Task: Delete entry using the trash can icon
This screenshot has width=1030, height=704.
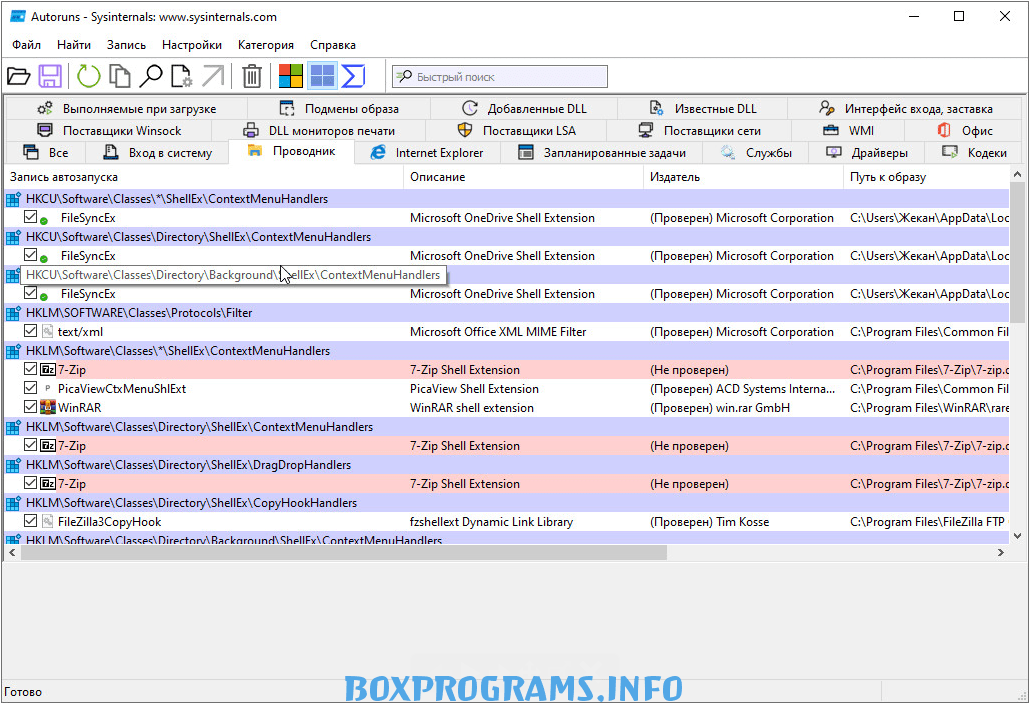Action: pos(252,76)
